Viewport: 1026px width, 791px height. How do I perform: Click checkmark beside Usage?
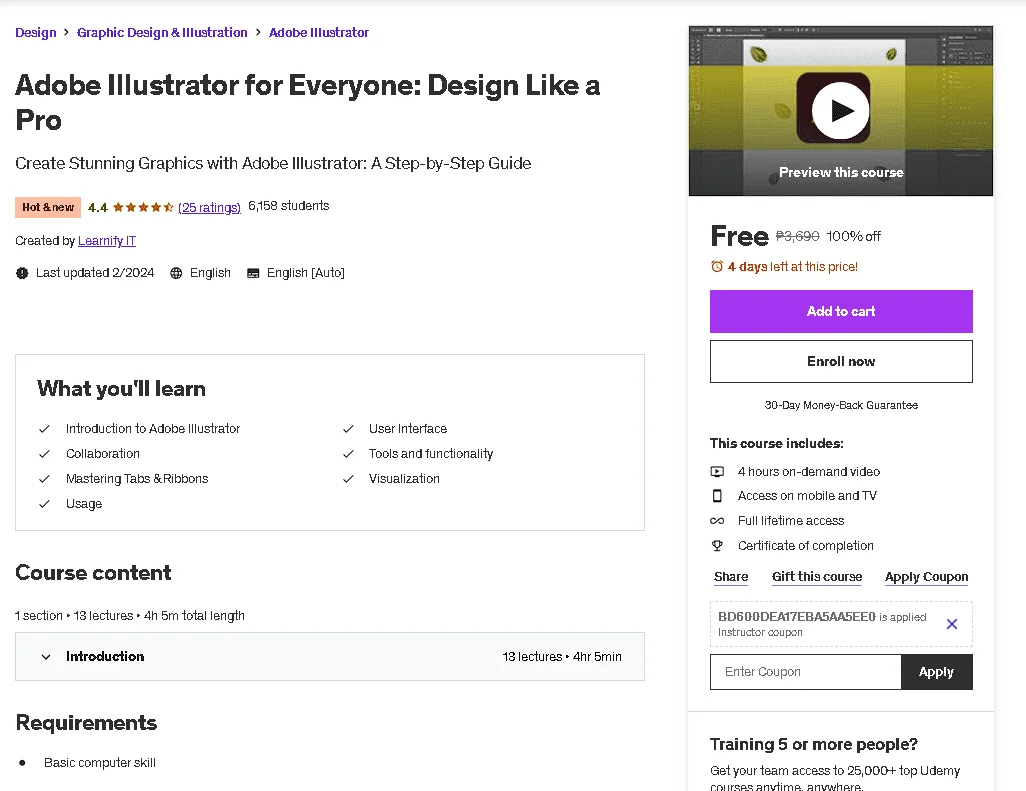pyautogui.click(x=44, y=504)
